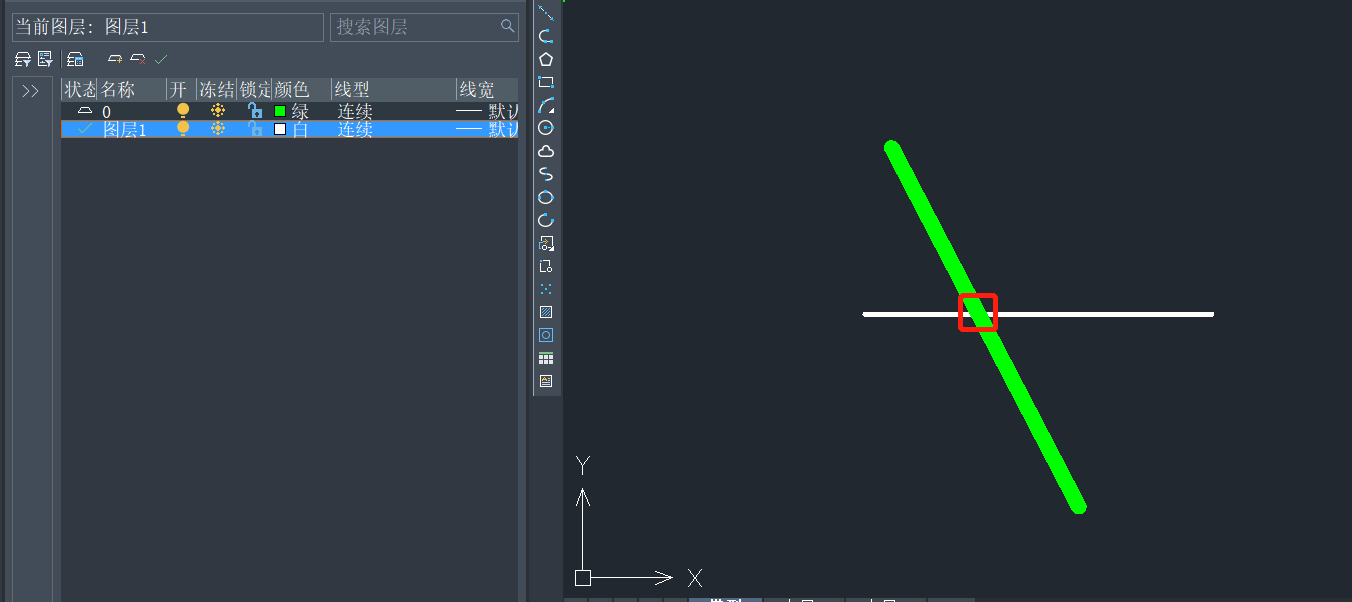Viewport: 1352px width, 602px height.
Task: Toggle the lock for 图层1
Action: 255,129
